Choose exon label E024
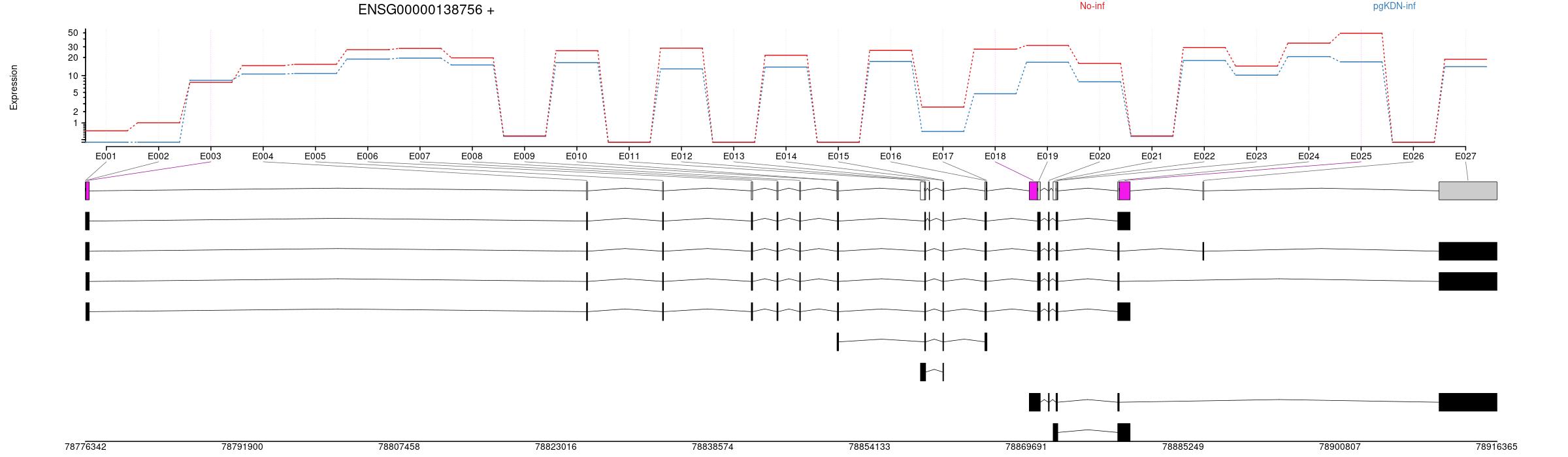 [x=1309, y=156]
